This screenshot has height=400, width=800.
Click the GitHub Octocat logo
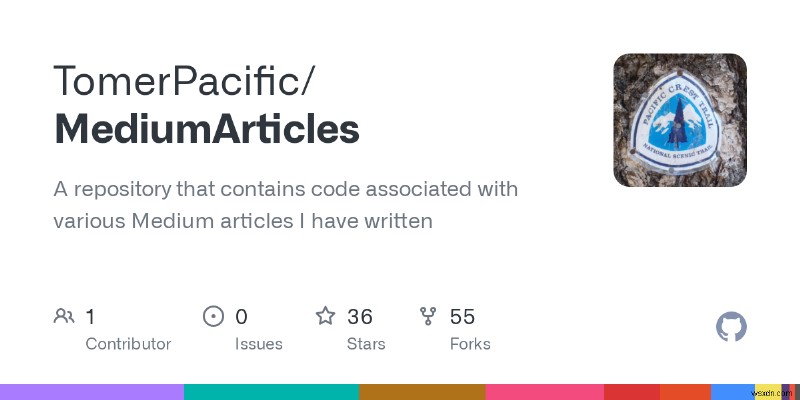tap(732, 327)
